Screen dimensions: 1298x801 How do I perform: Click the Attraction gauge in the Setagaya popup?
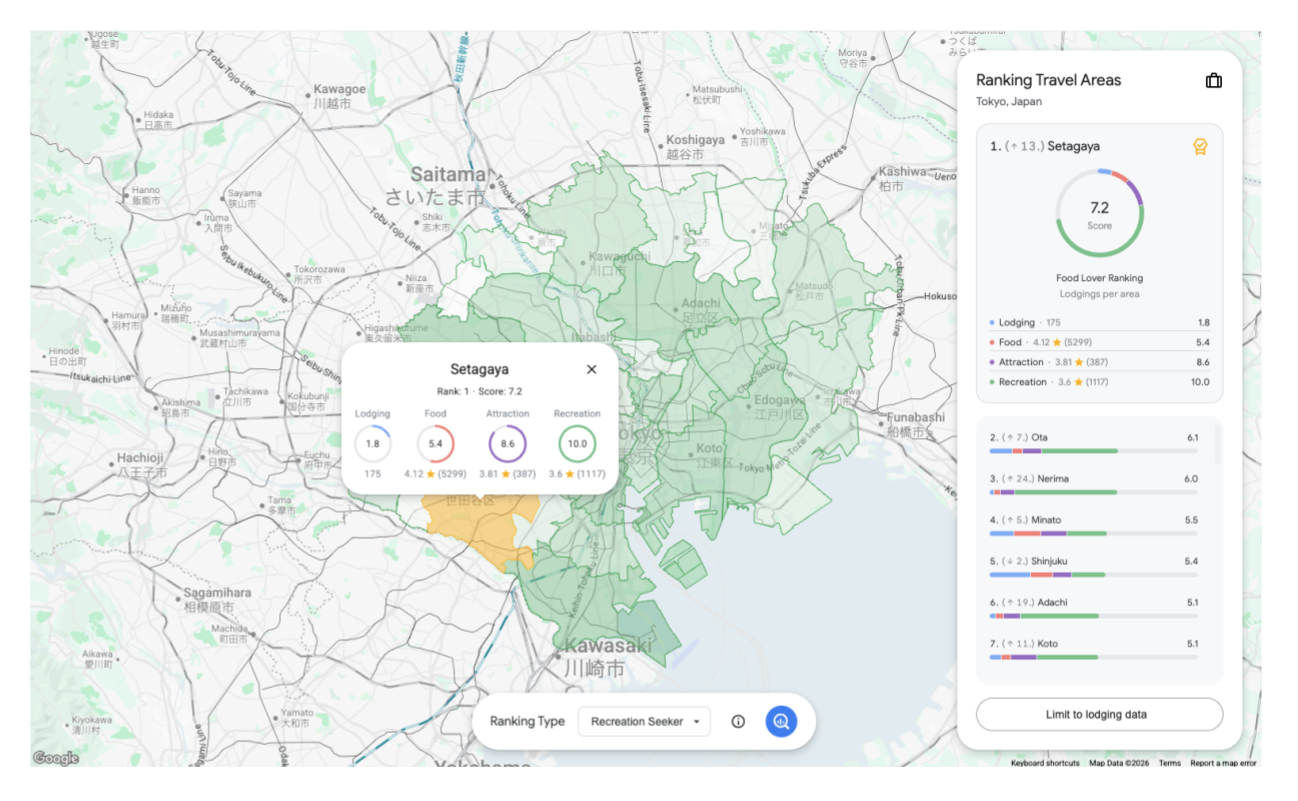[507, 442]
